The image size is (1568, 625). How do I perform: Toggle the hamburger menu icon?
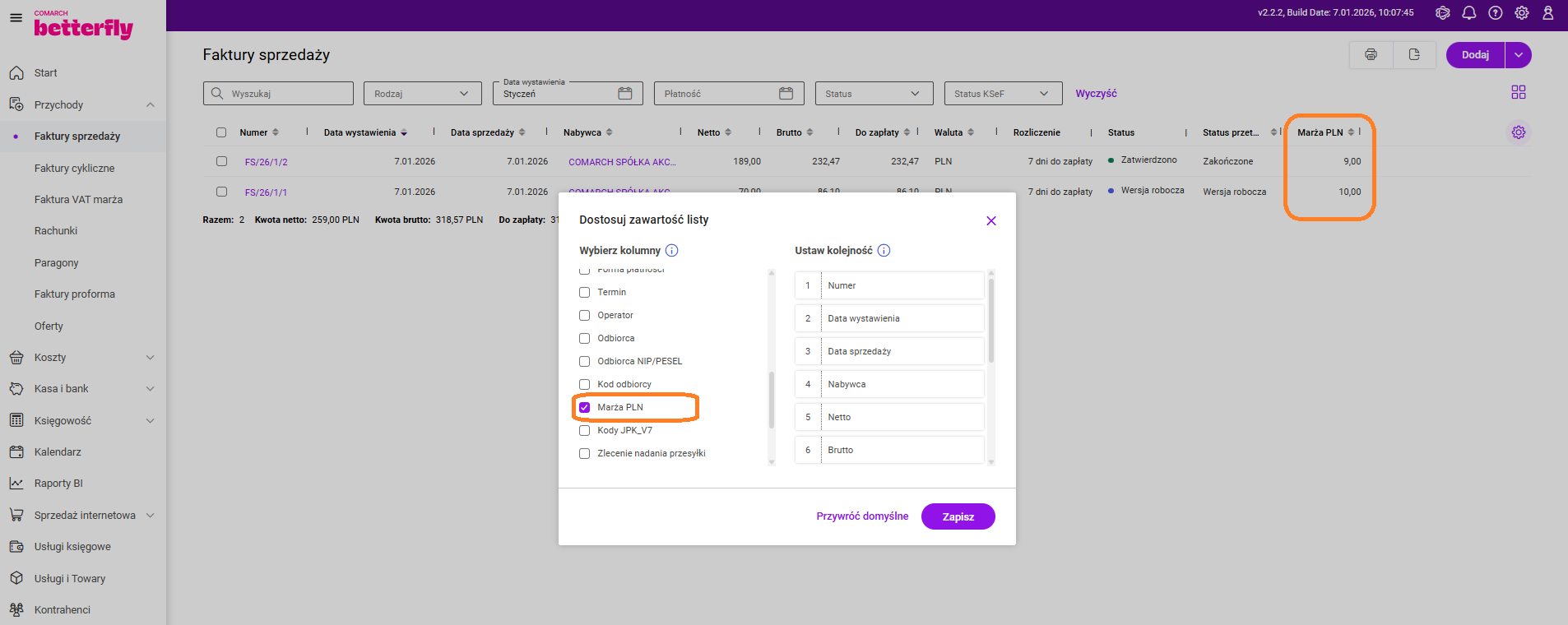(16, 17)
